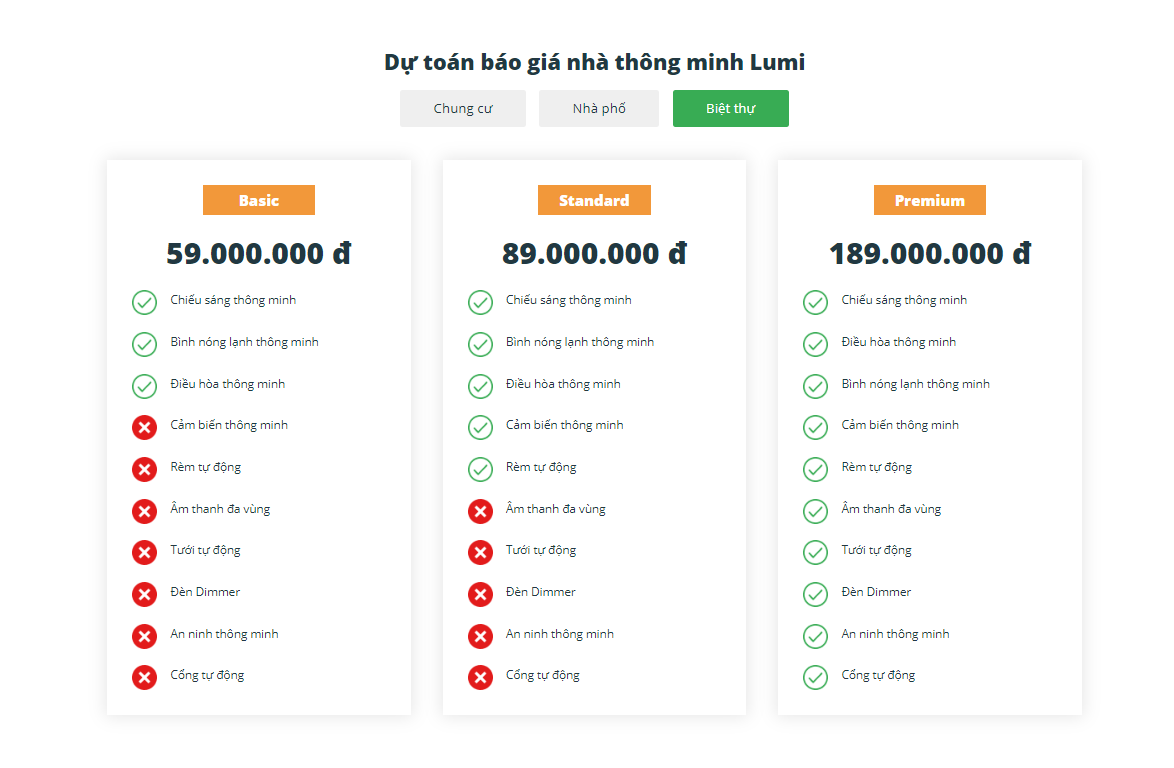Click the cross beside Tưới tự động in Basic column

(x=144, y=552)
